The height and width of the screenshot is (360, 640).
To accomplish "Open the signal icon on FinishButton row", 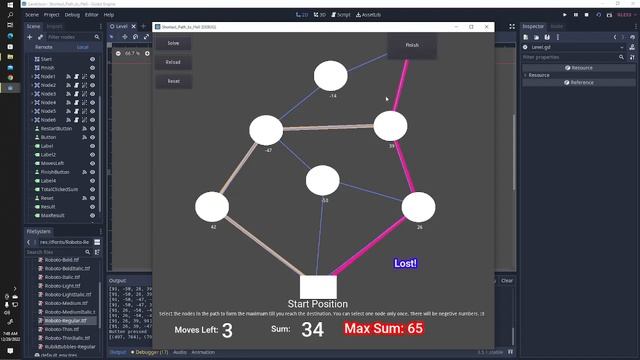I will [x=84, y=172].
